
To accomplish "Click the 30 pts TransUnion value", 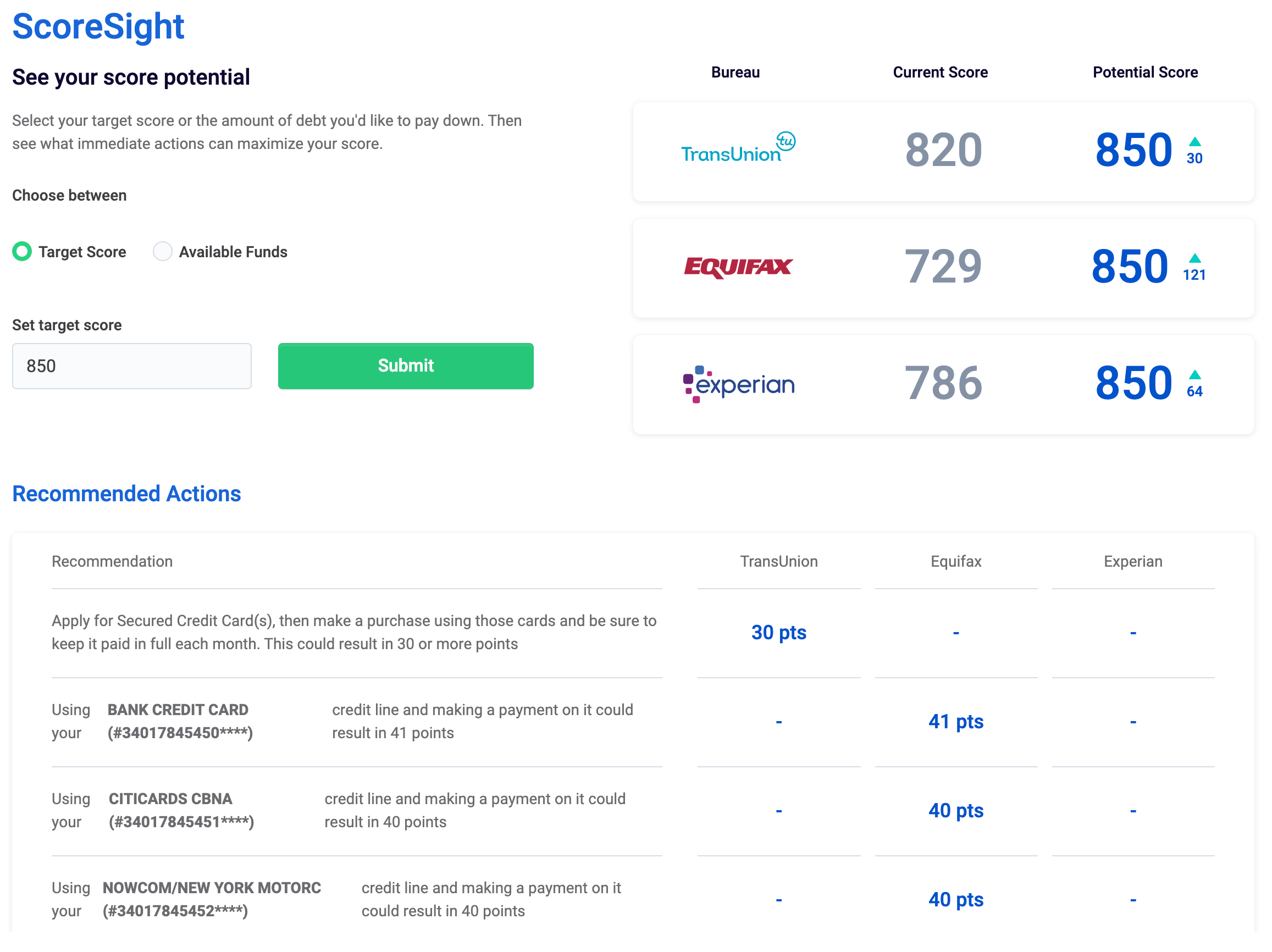I will click(x=778, y=632).
